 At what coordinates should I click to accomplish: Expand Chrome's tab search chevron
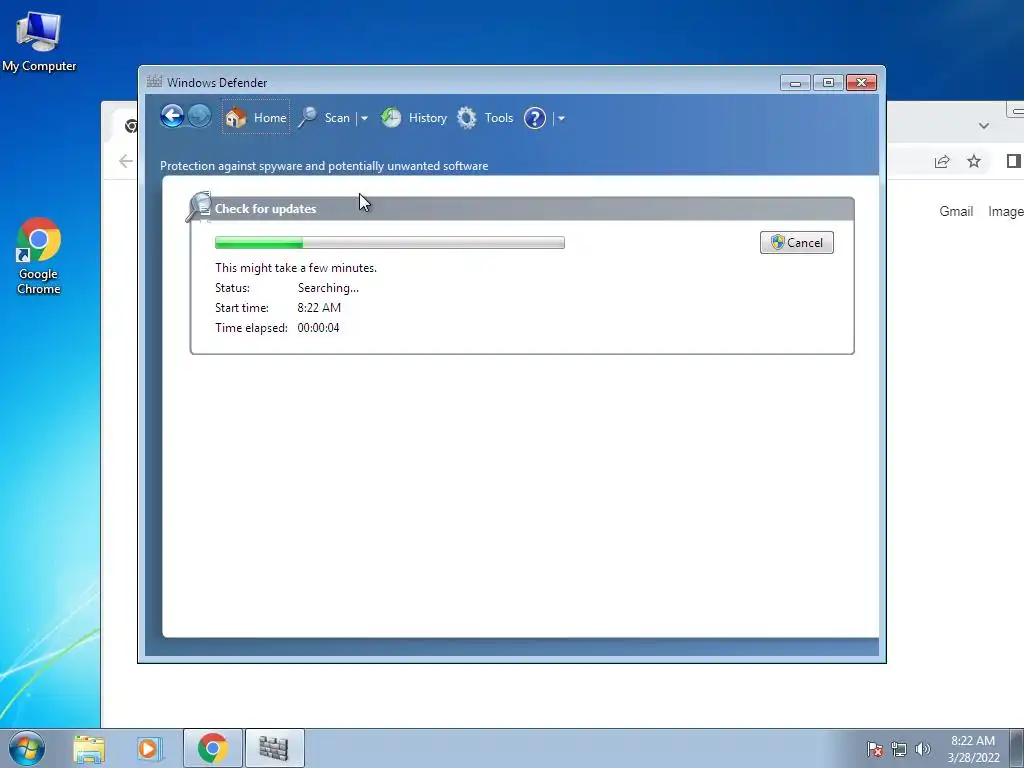(984, 125)
